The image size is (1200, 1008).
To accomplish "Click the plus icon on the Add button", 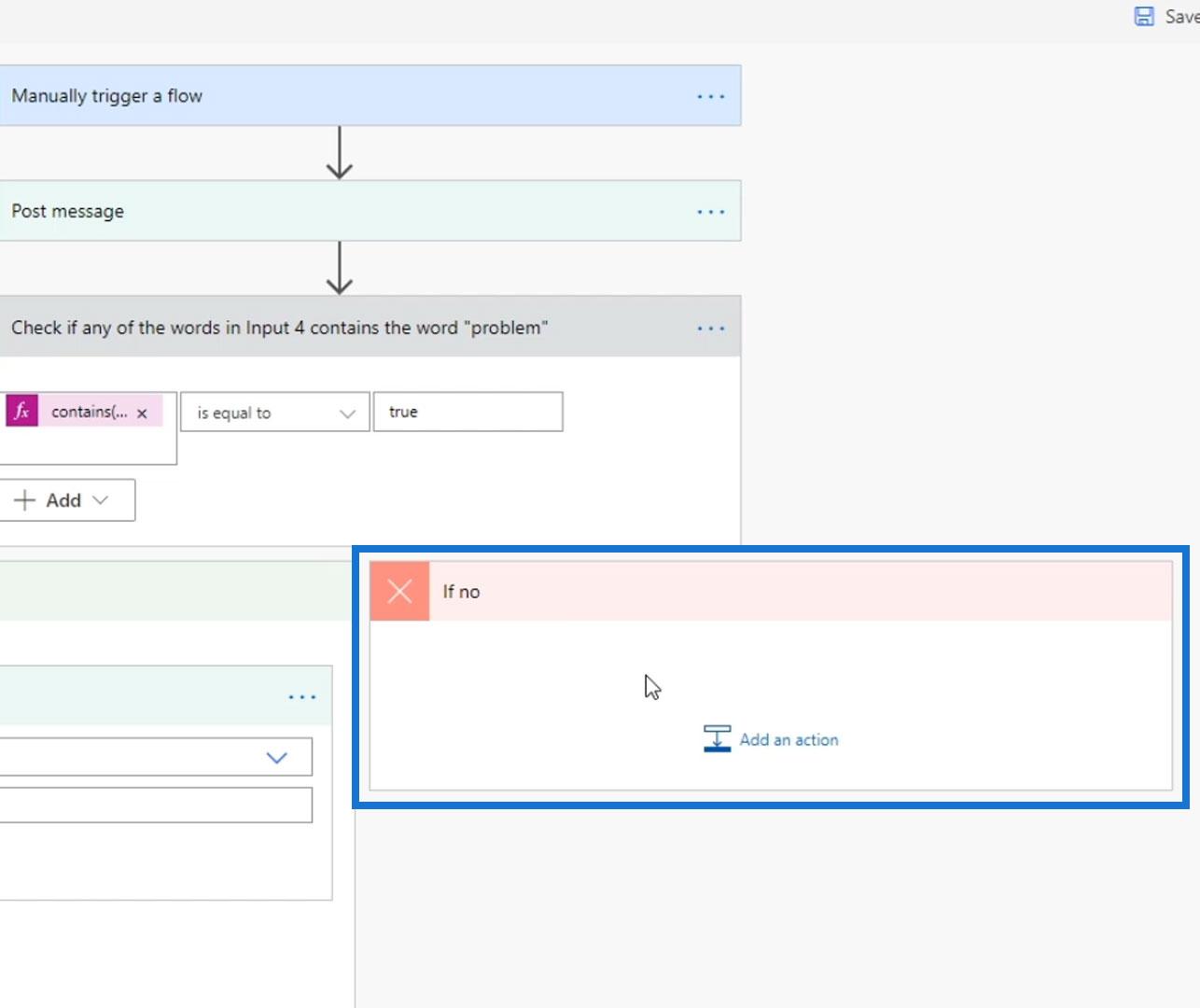I will (25, 500).
